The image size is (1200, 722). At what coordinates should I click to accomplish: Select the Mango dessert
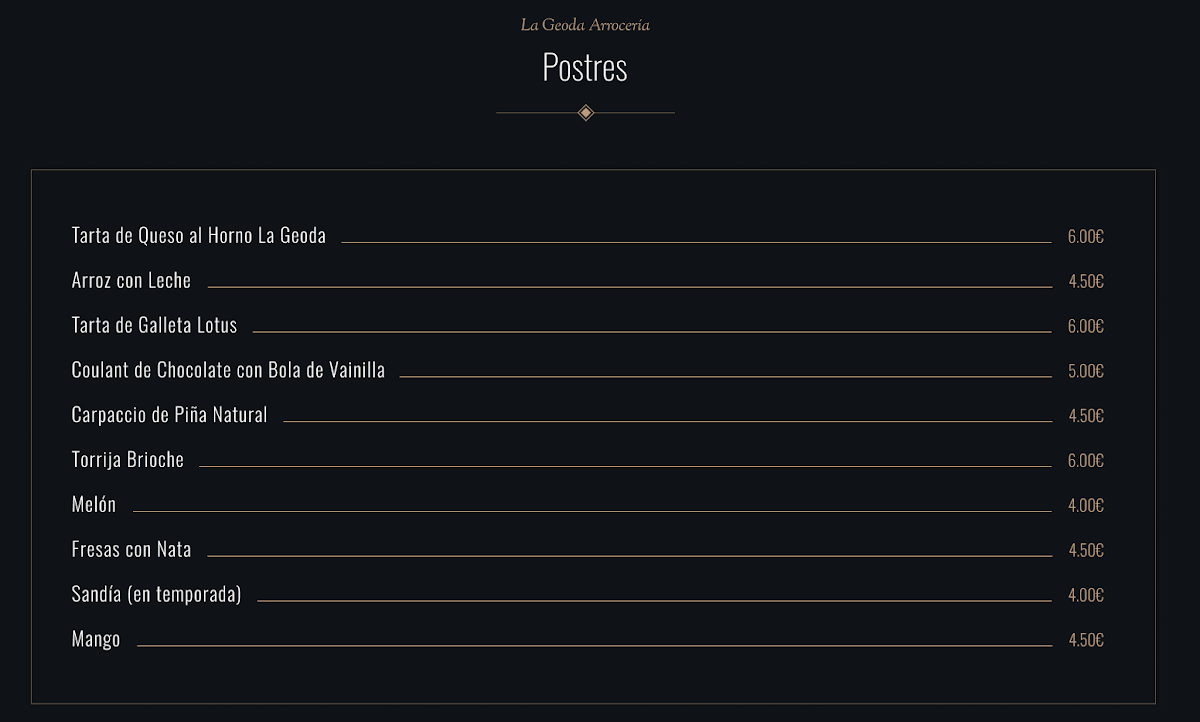tap(96, 639)
